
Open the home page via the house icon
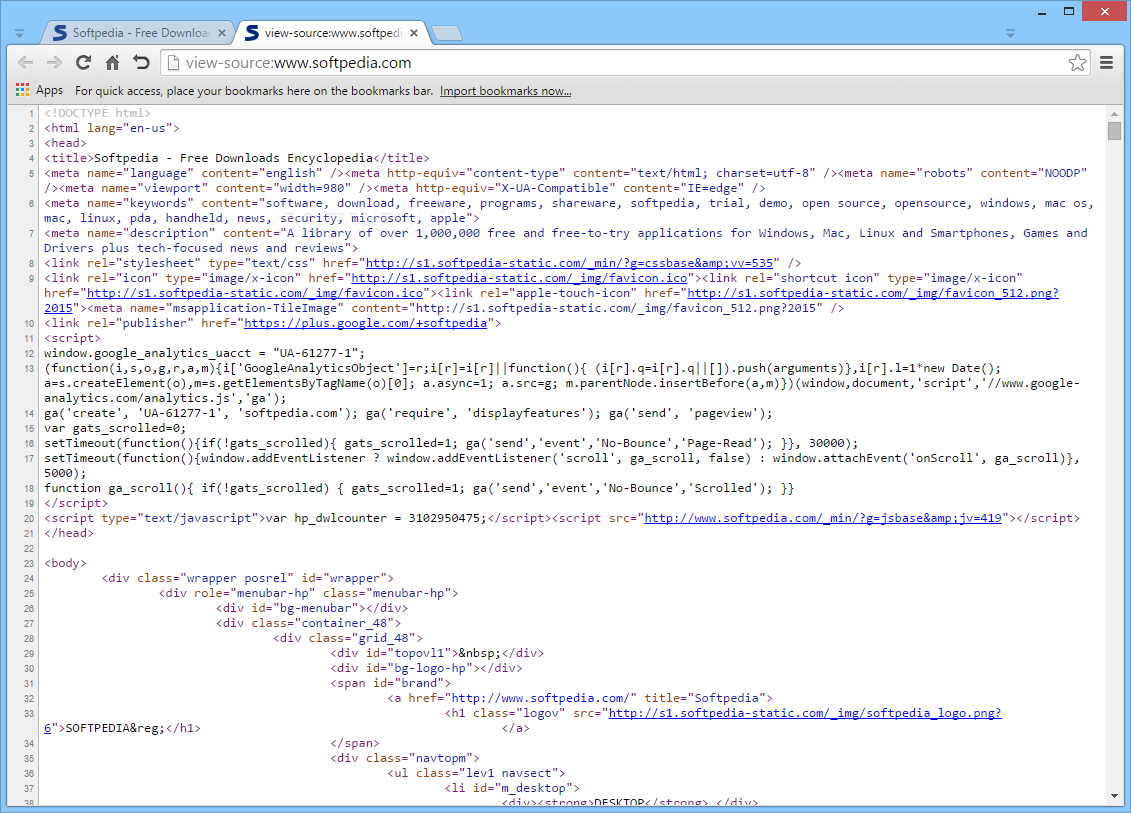(113, 63)
